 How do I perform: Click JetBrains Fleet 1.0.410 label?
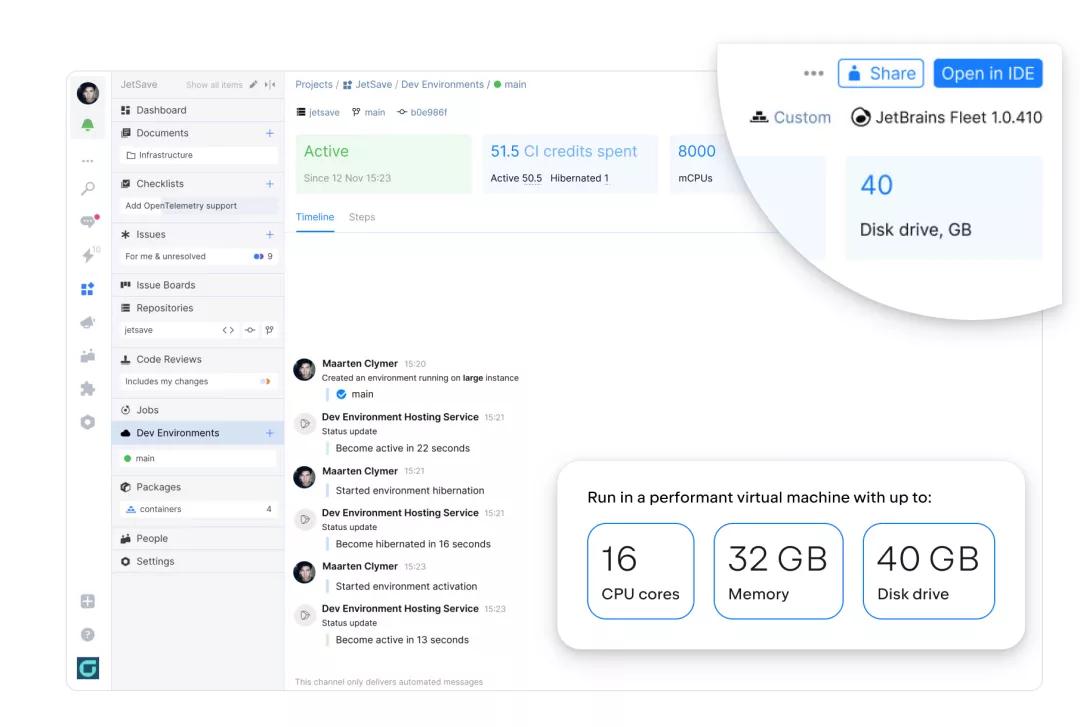tap(946, 117)
